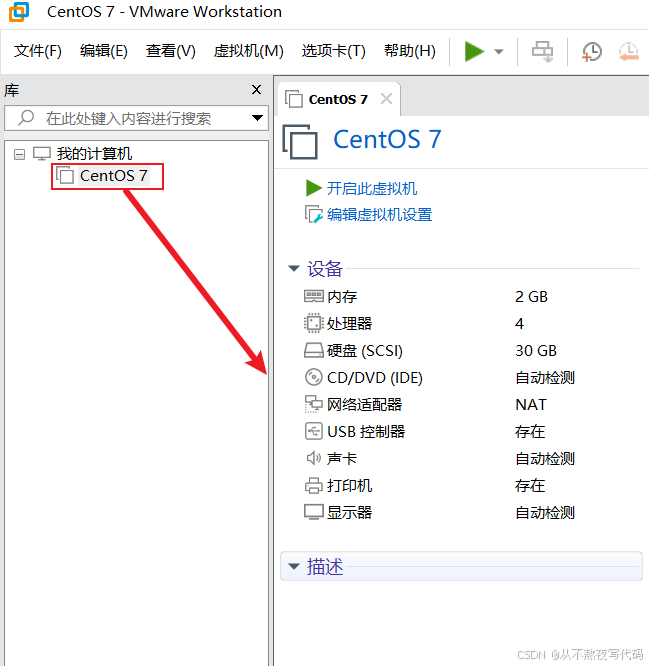Click the 2 GB memory value
This screenshot has width=649, height=666.
531,296
